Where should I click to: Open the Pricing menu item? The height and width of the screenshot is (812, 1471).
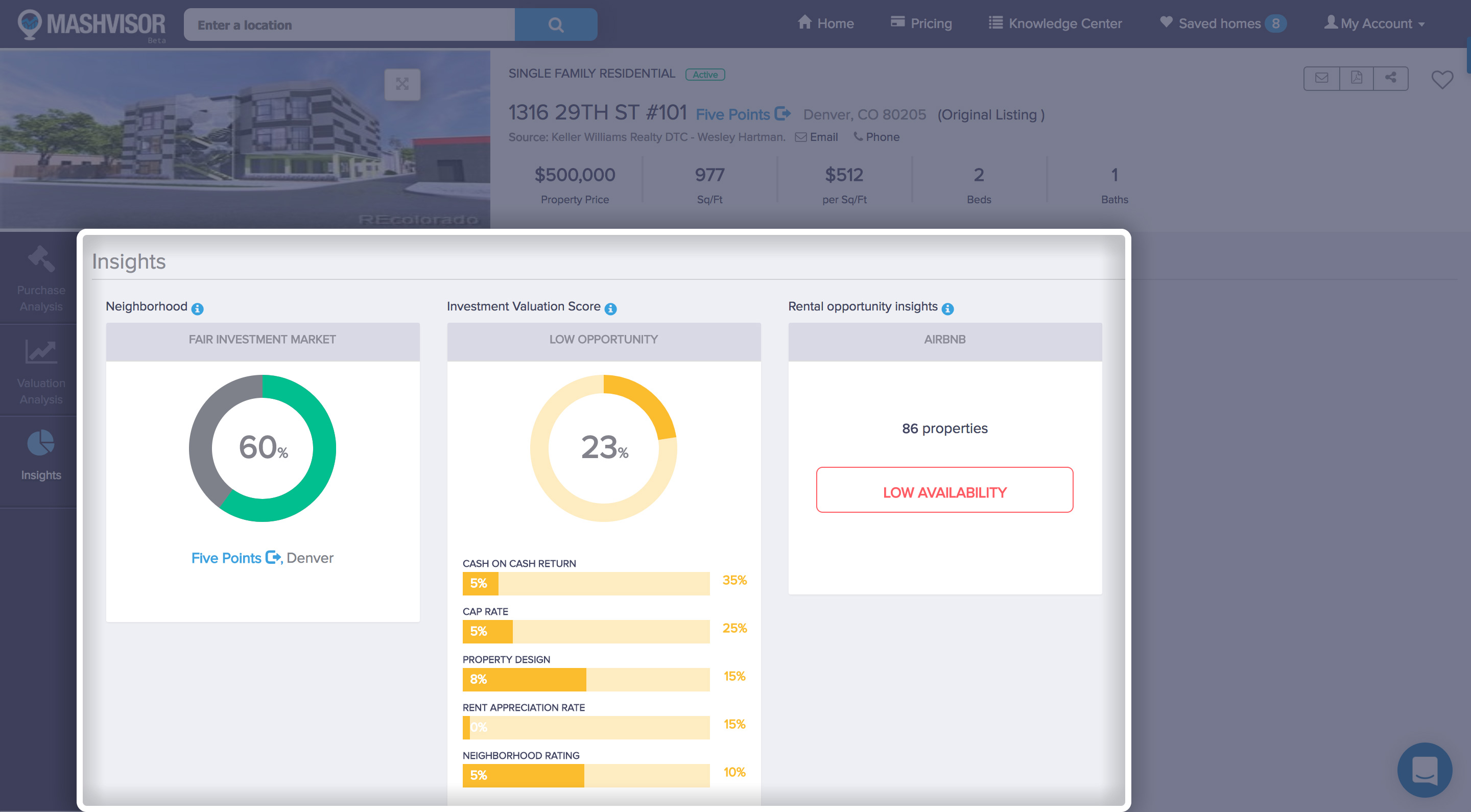tap(921, 23)
